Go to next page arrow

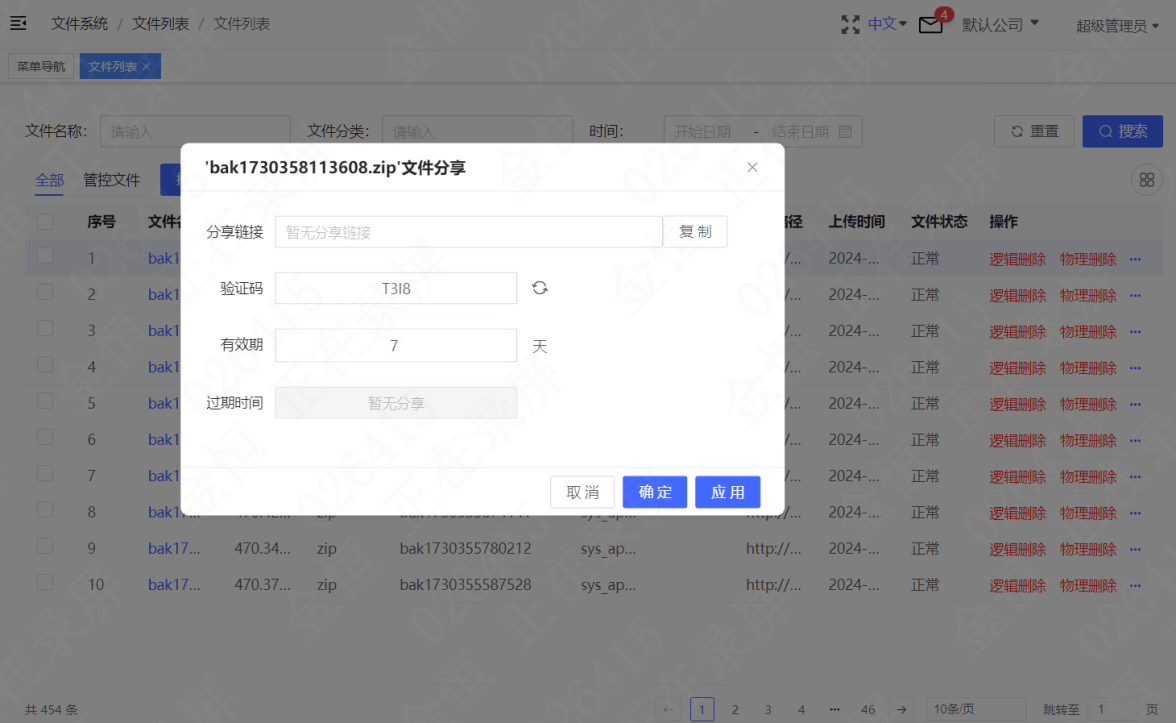point(902,709)
